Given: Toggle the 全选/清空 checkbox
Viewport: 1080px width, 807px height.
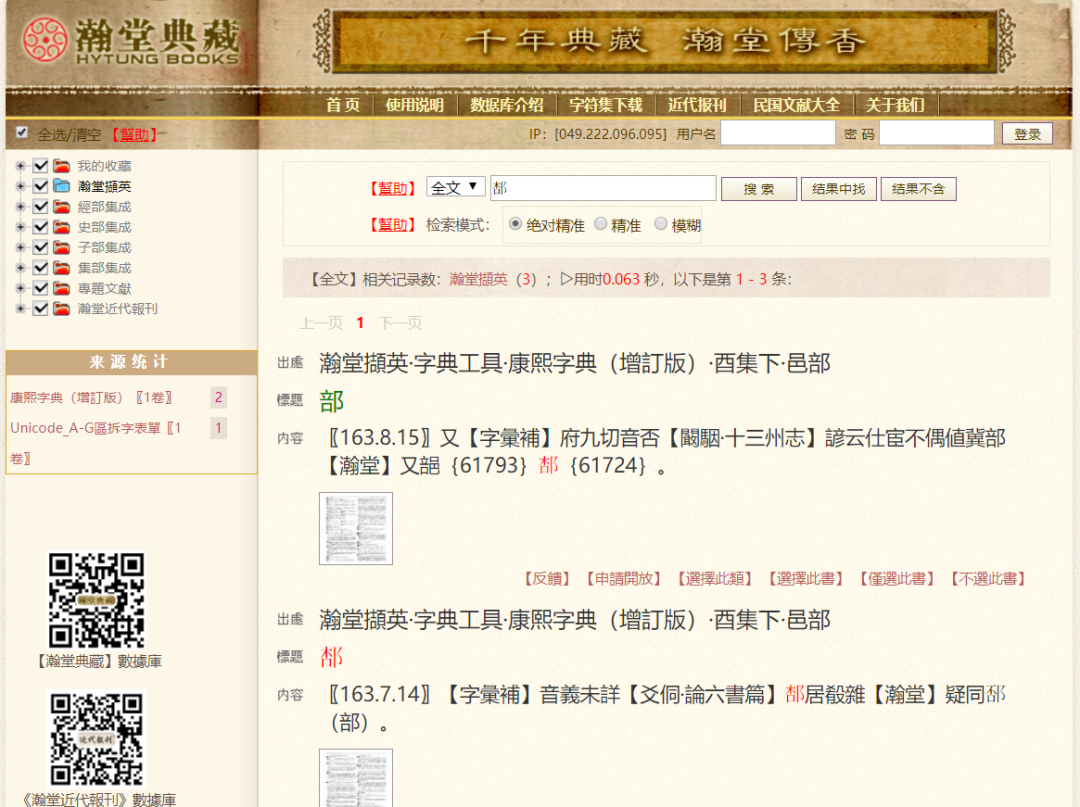Looking at the screenshot, I should (x=22, y=132).
